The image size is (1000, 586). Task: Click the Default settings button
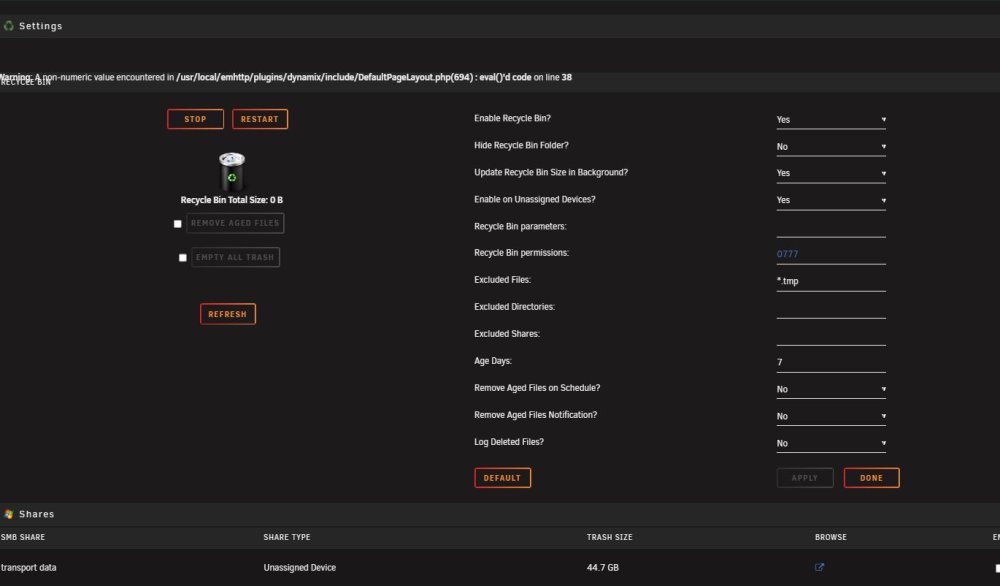pos(503,478)
